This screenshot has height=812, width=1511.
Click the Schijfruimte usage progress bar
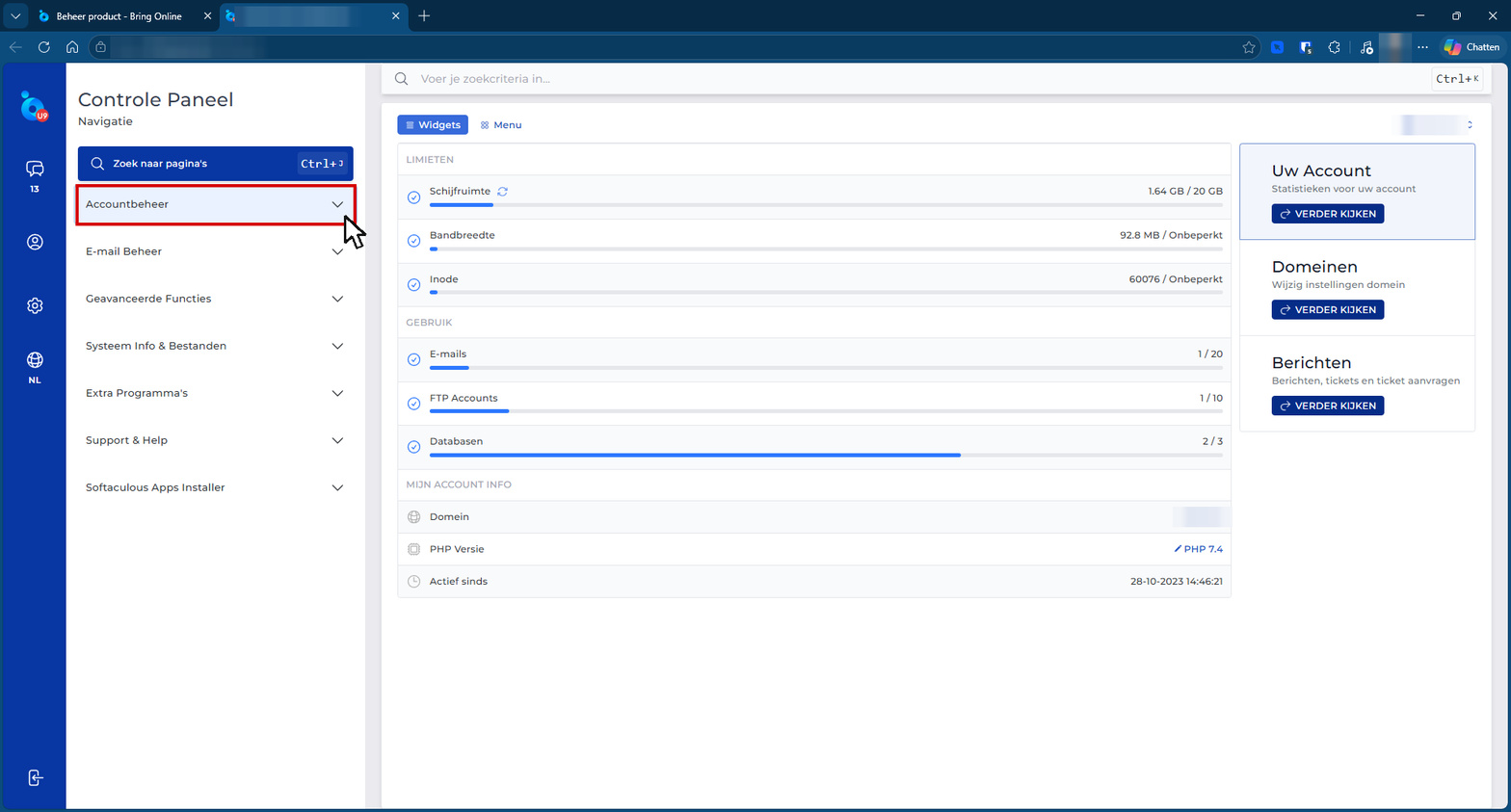tap(826, 205)
